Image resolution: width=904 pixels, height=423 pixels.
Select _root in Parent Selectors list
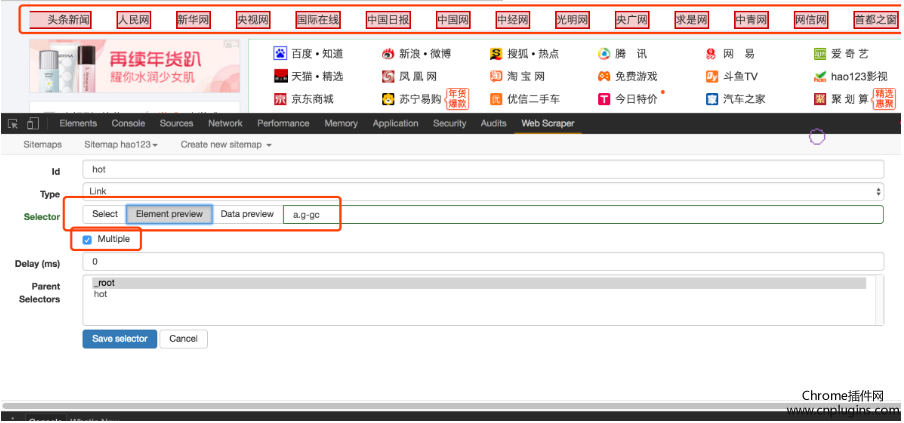coord(479,283)
